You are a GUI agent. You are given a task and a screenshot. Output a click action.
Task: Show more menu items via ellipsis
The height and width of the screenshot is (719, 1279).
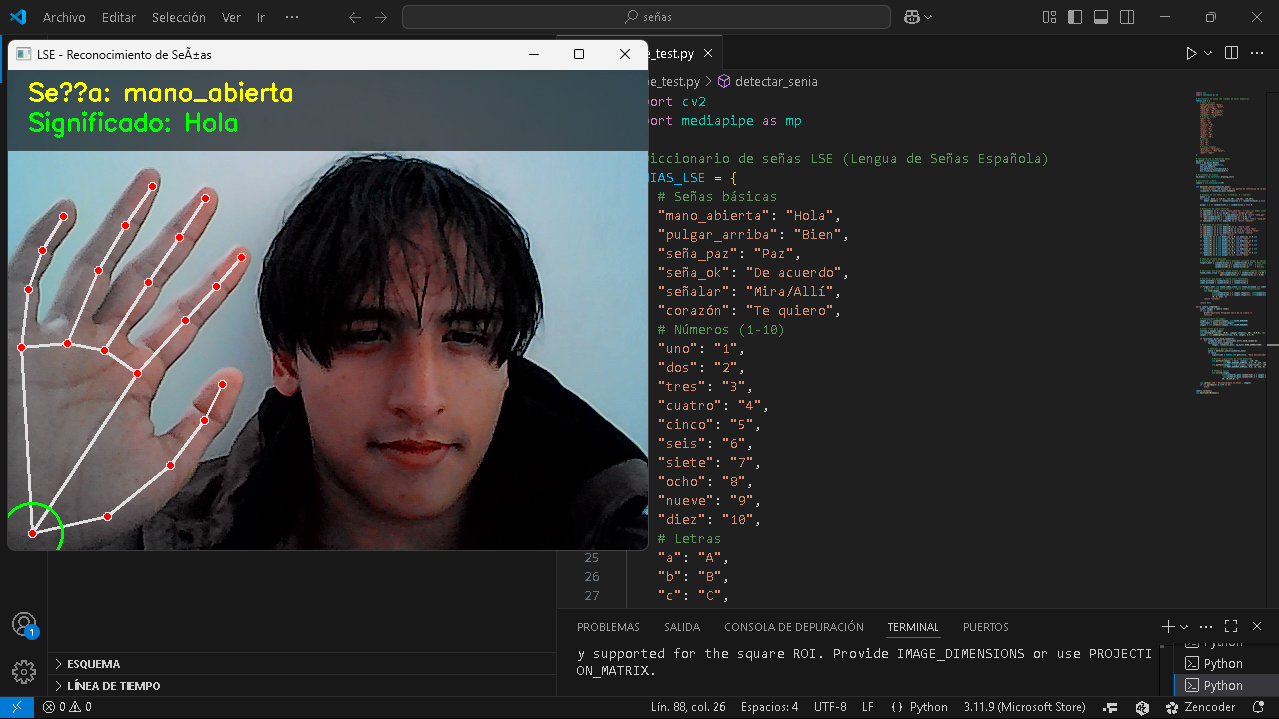(x=292, y=17)
